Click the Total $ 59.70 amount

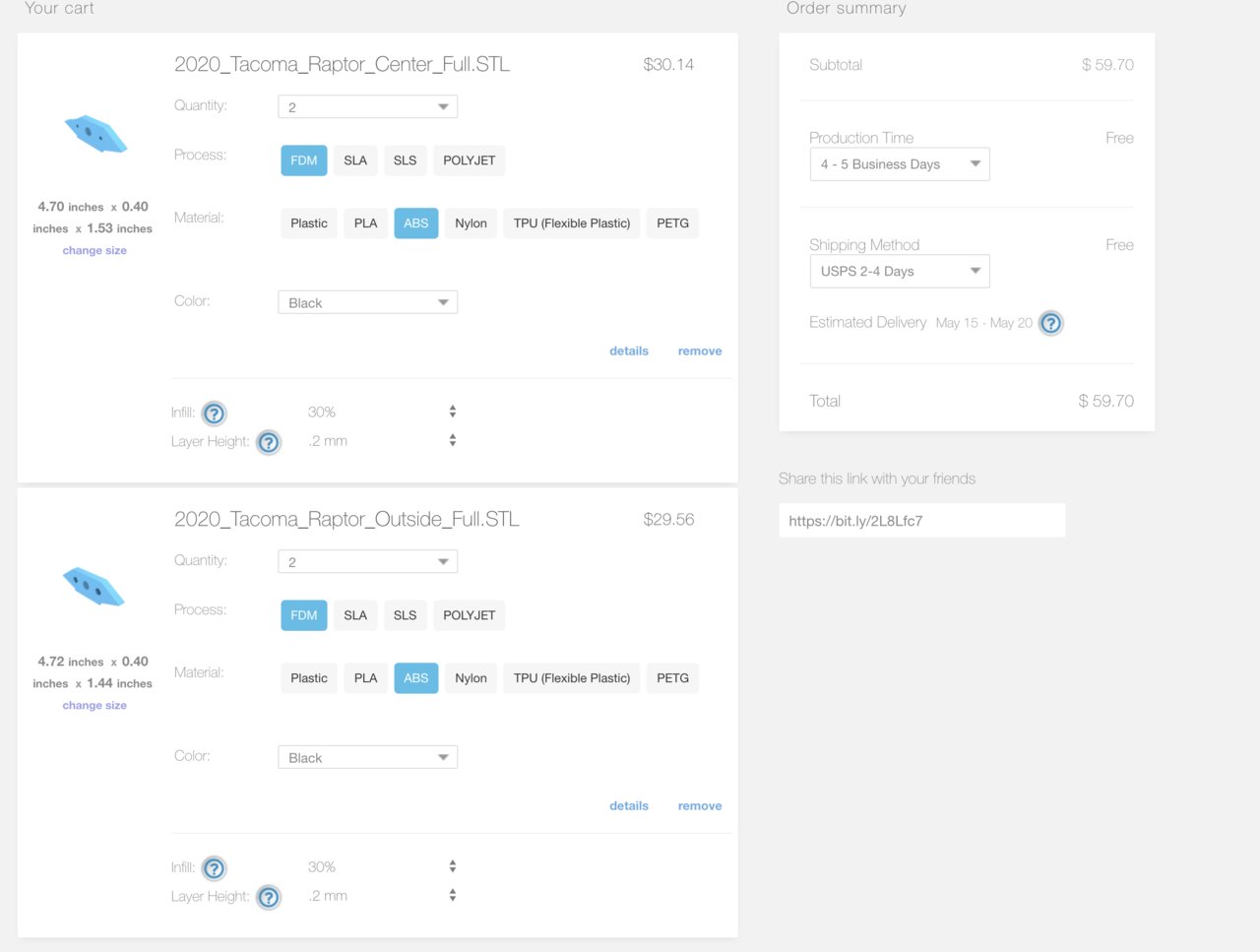click(x=1105, y=401)
